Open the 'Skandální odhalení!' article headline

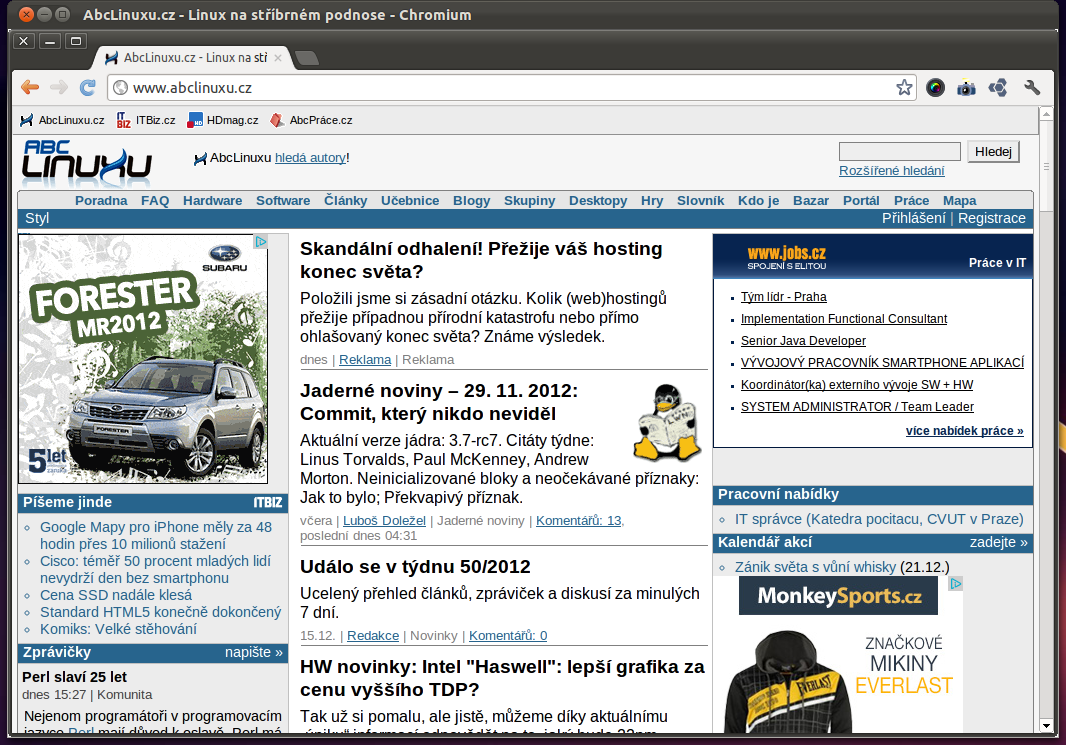(x=481, y=260)
